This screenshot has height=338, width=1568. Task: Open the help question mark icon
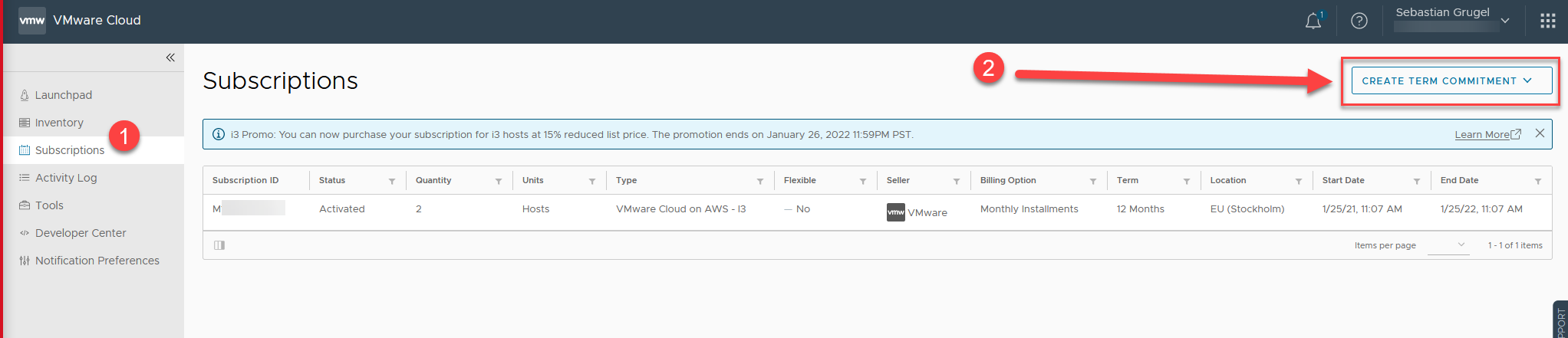coord(1359,21)
